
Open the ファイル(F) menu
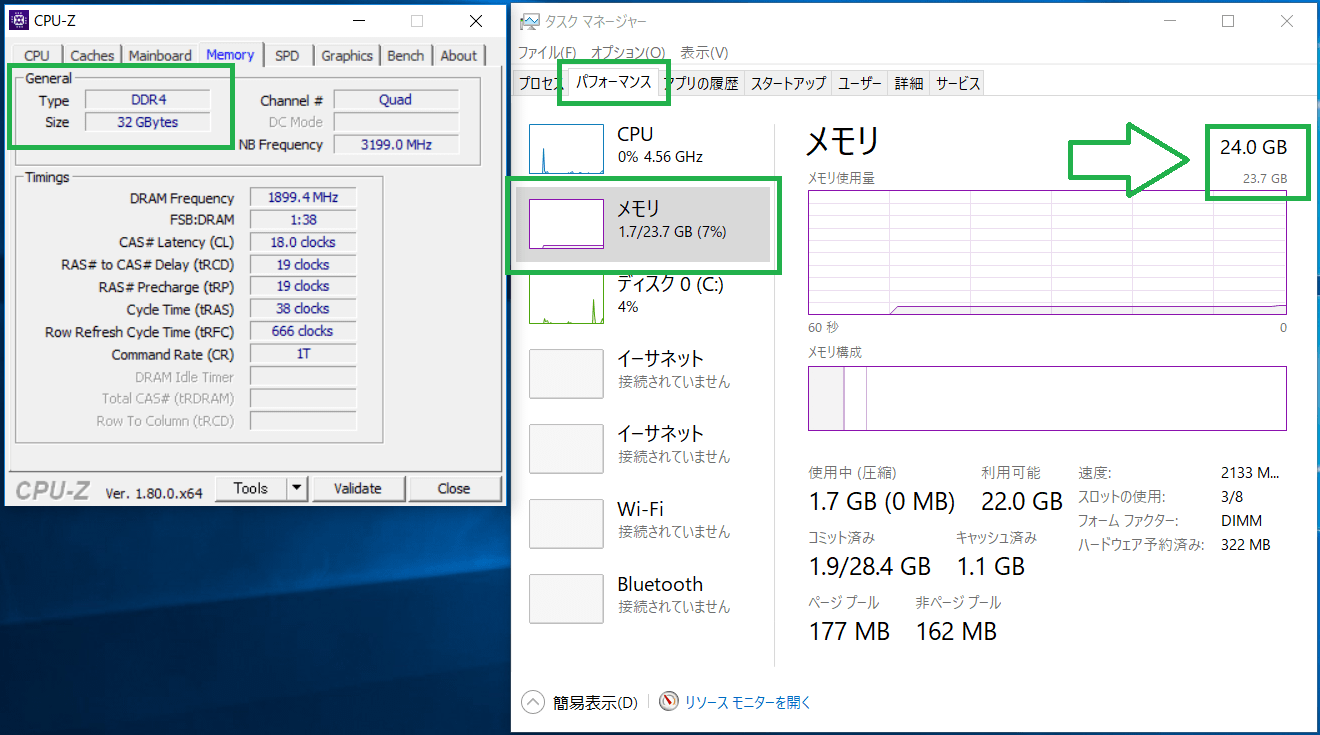547,52
